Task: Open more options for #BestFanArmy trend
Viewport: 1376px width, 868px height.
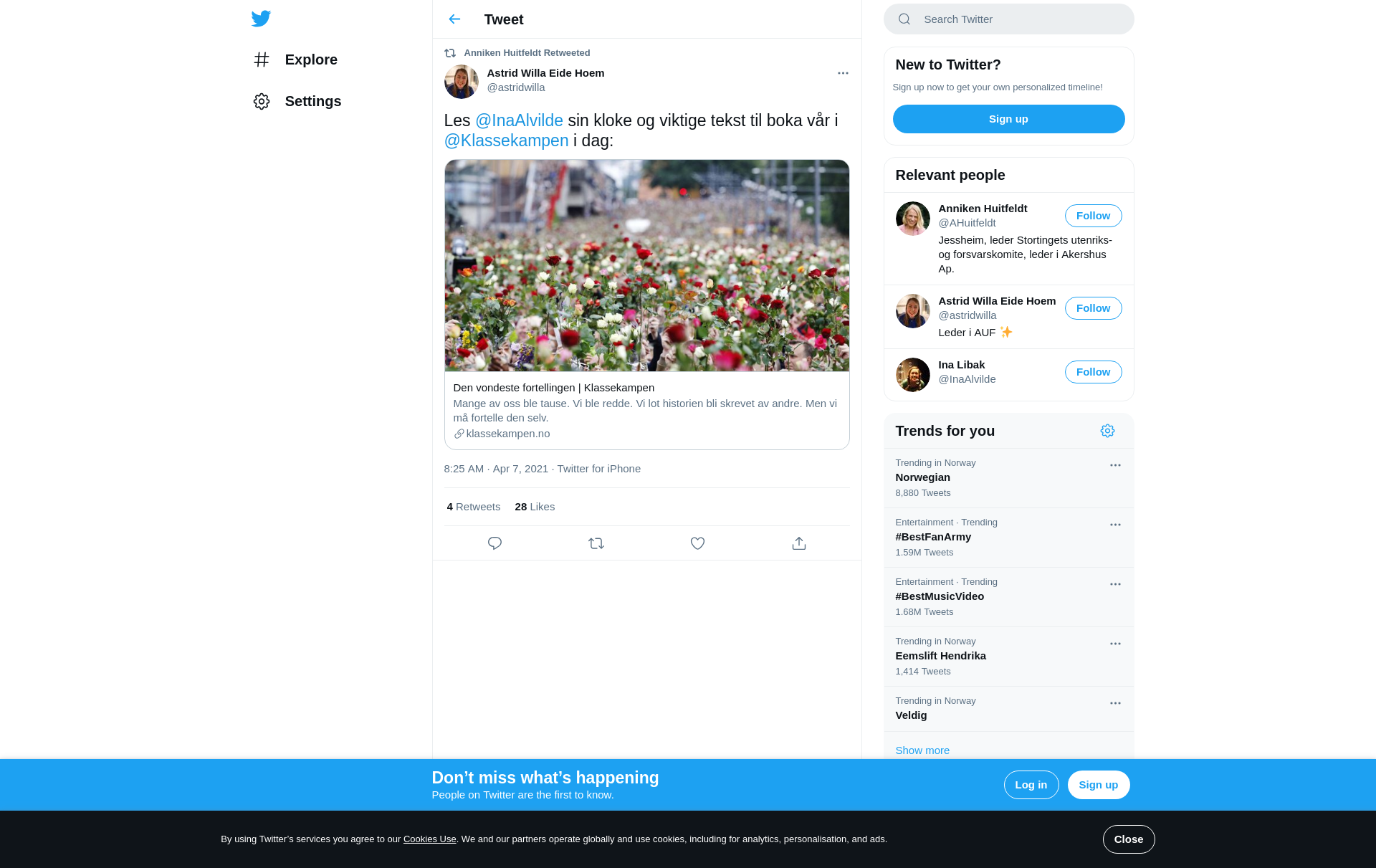Action: point(1115,525)
